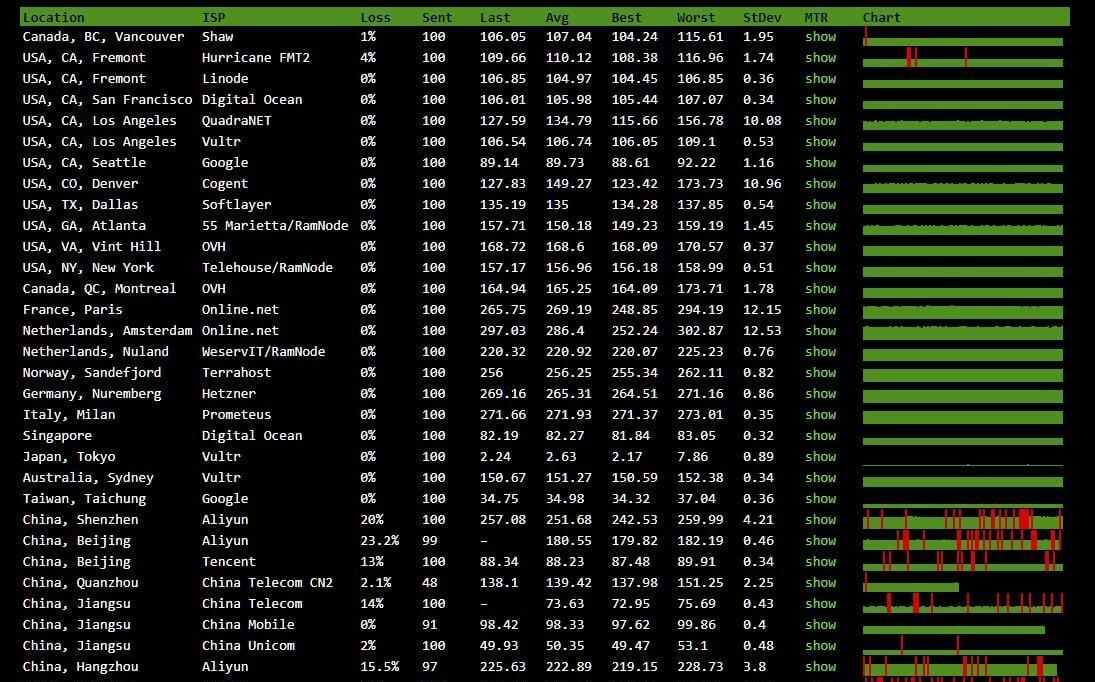Select the text 'Germany, Nuremberg'
This screenshot has height=682, width=1095.
91,393
